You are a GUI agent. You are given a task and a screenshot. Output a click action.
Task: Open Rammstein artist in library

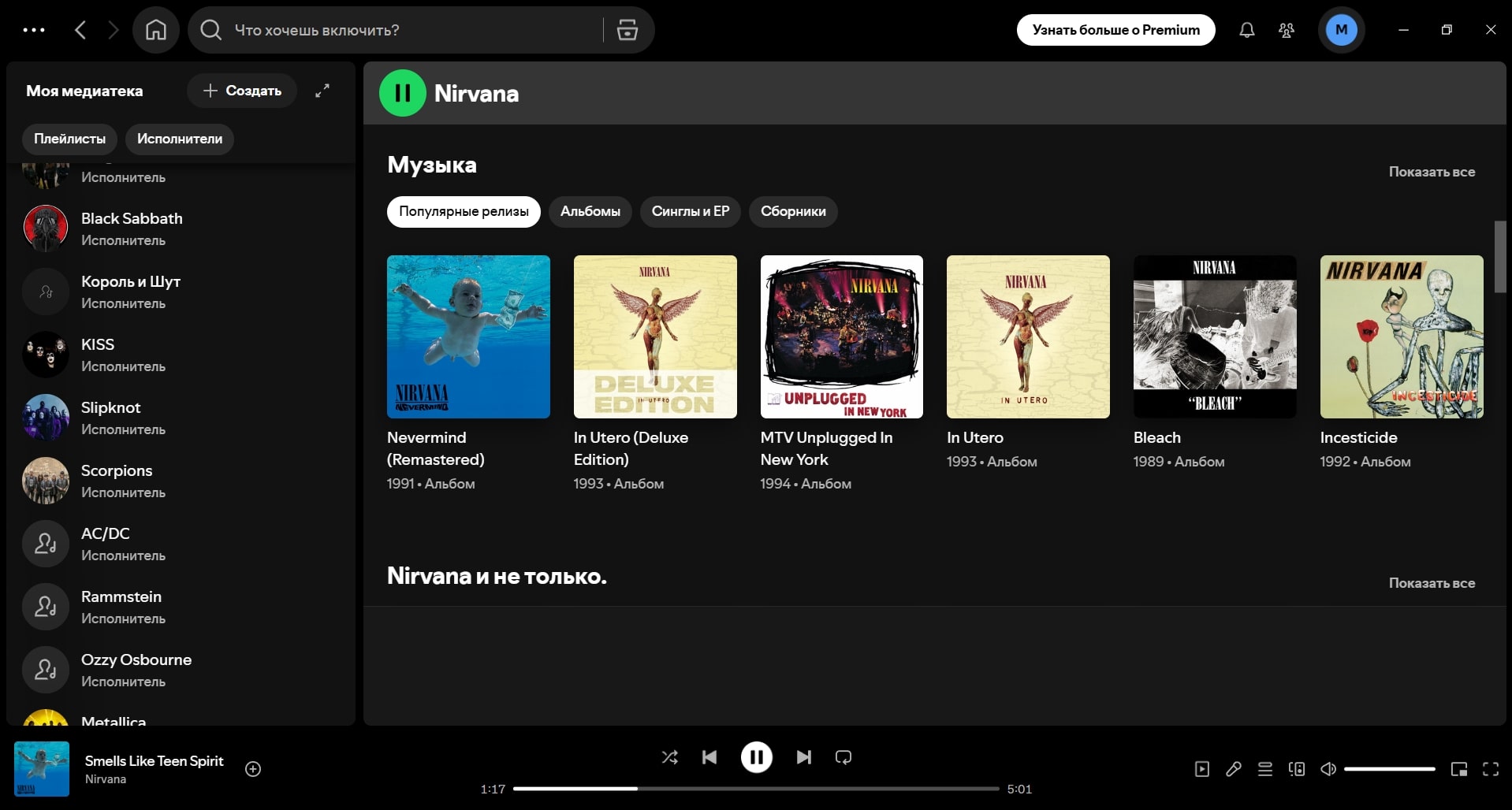coord(181,607)
